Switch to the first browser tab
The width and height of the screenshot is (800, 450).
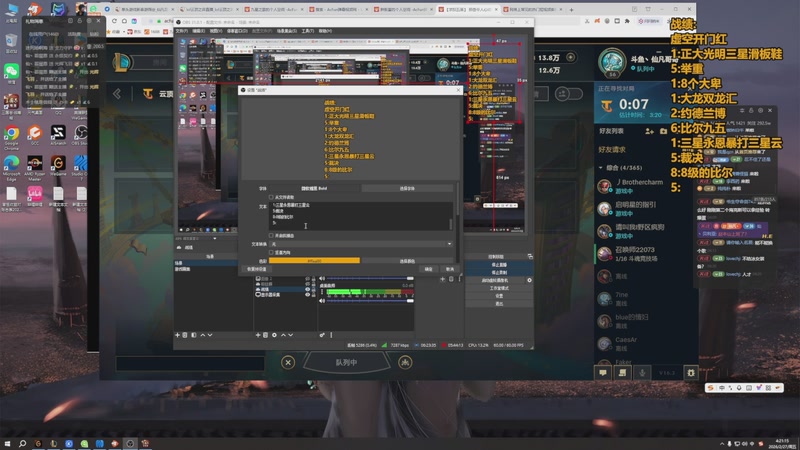[x=143, y=9]
